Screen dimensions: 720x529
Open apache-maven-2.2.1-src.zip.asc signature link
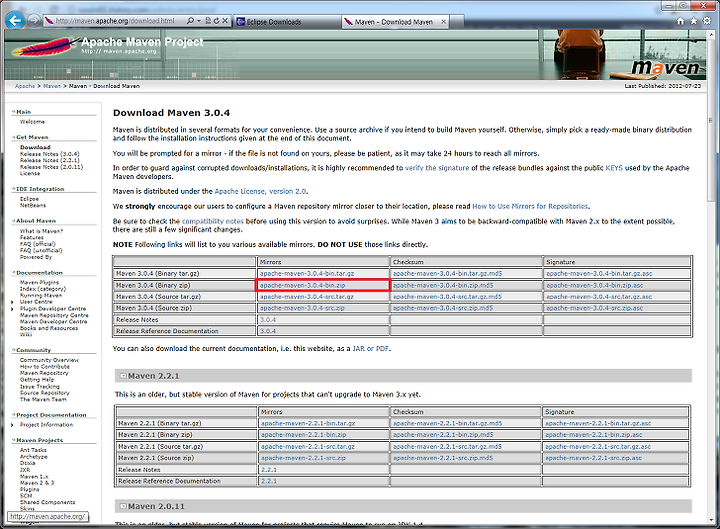[594, 458]
